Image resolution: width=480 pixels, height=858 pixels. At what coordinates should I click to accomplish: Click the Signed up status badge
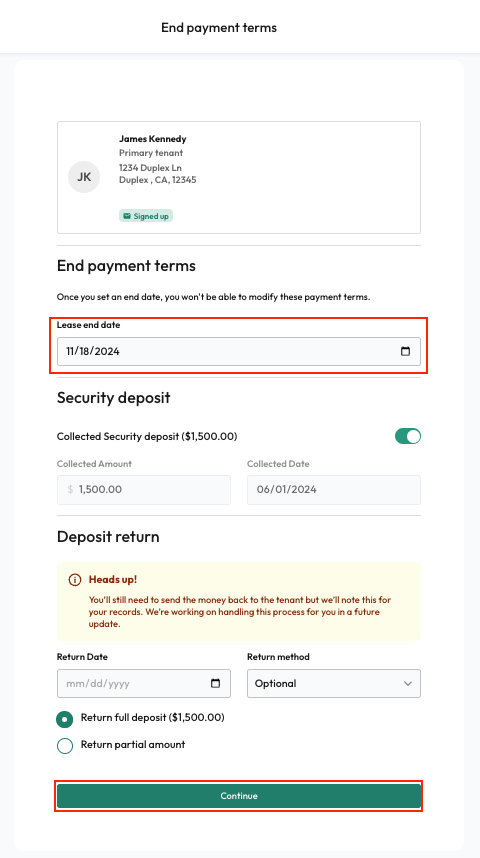146,216
